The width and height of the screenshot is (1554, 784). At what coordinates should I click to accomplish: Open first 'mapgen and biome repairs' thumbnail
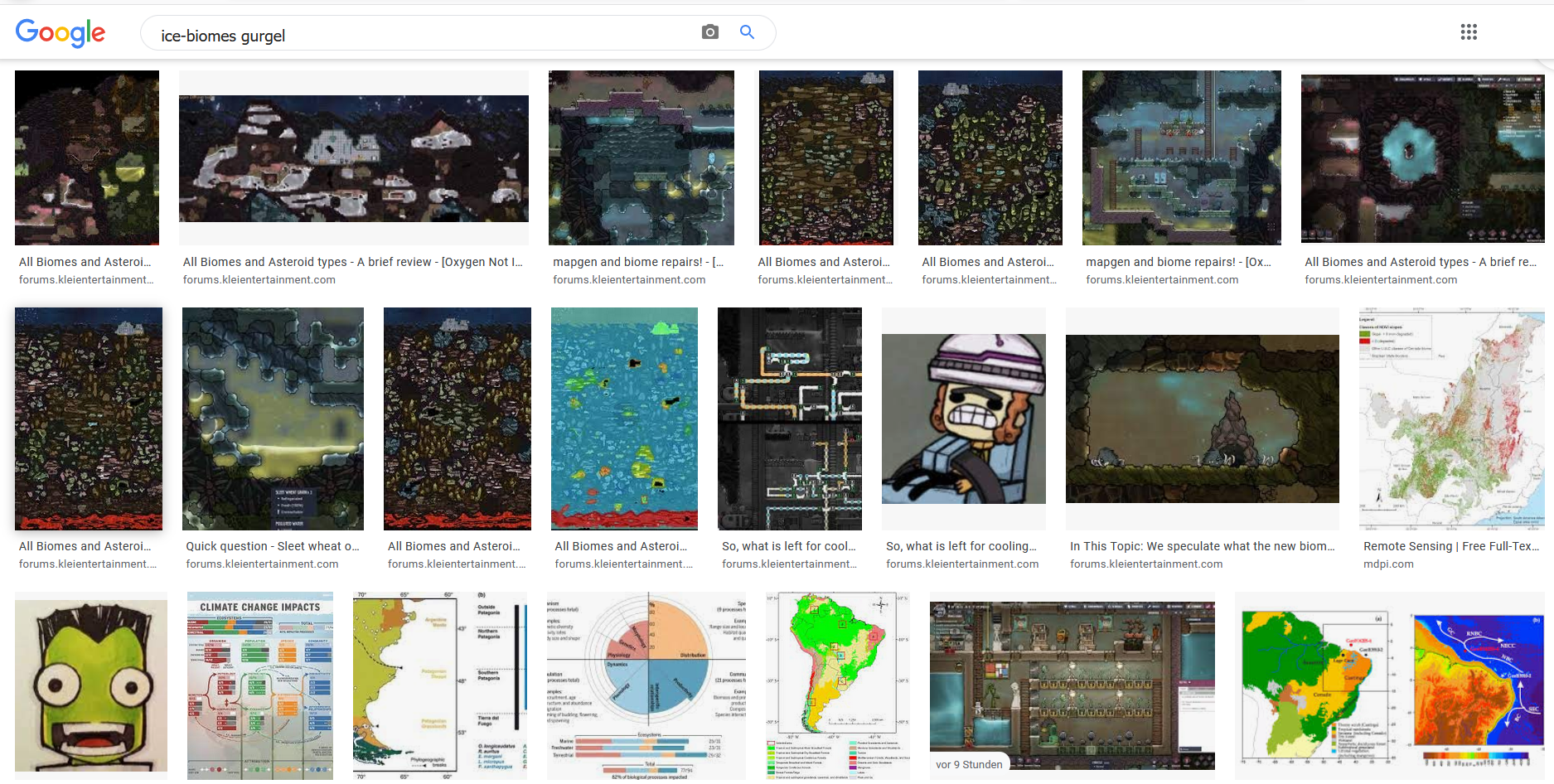pyautogui.click(x=641, y=157)
